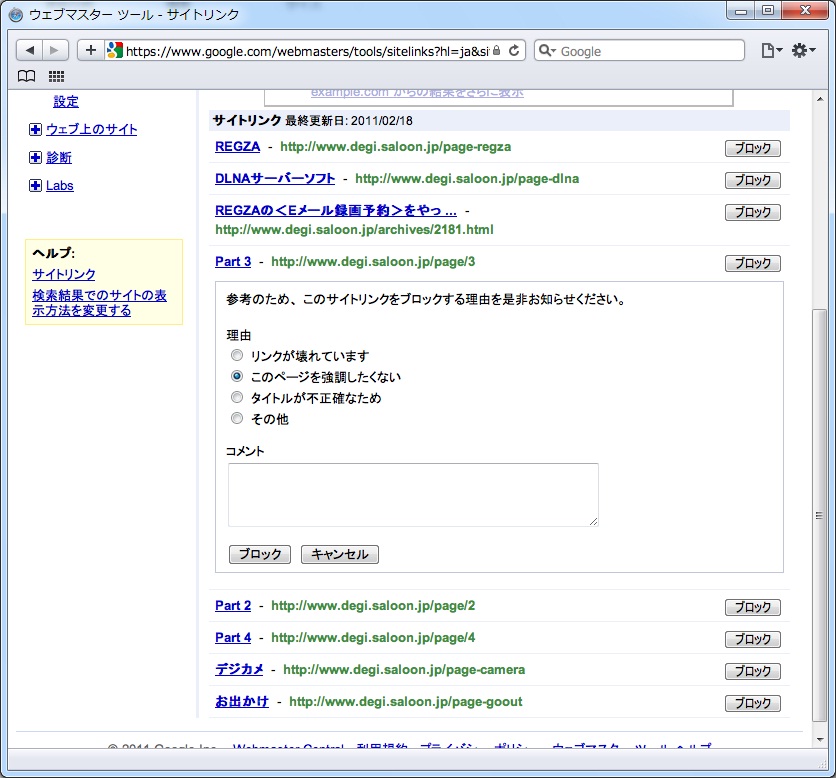Screen dimensions: 836x778
Task: Add bookmark with the plus button
Action: (x=91, y=51)
